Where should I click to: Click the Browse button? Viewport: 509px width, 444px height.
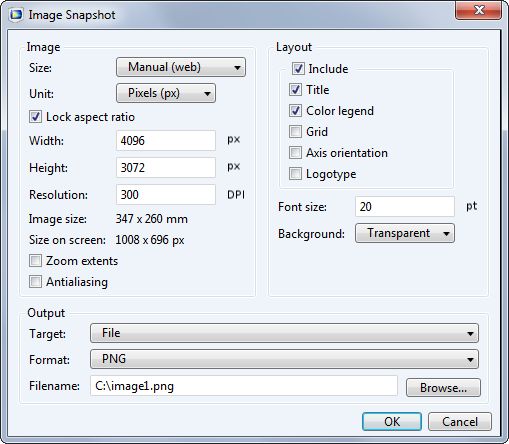pyautogui.click(x=443, y=388)
